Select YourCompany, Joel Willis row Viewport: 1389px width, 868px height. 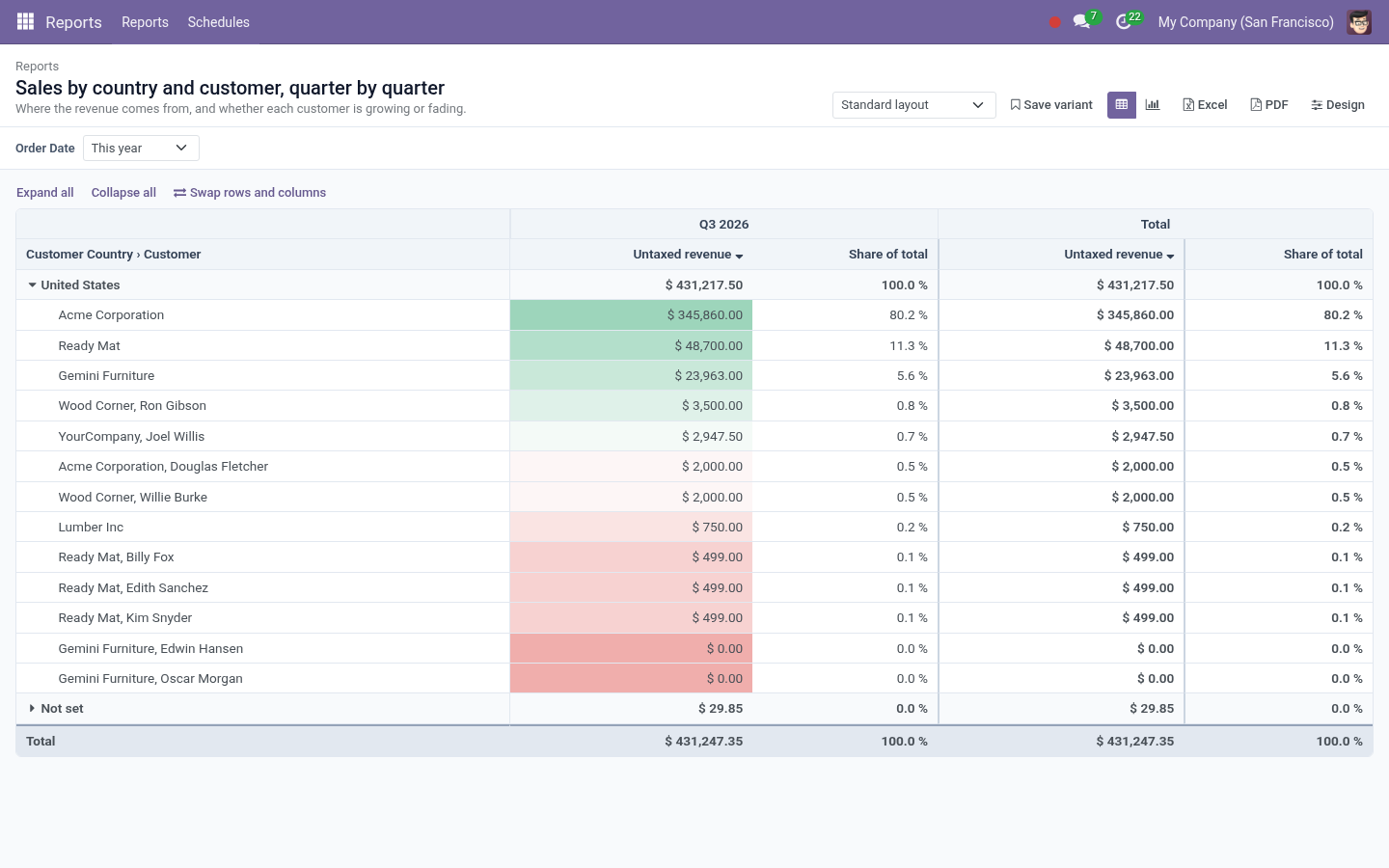[694, 437]
